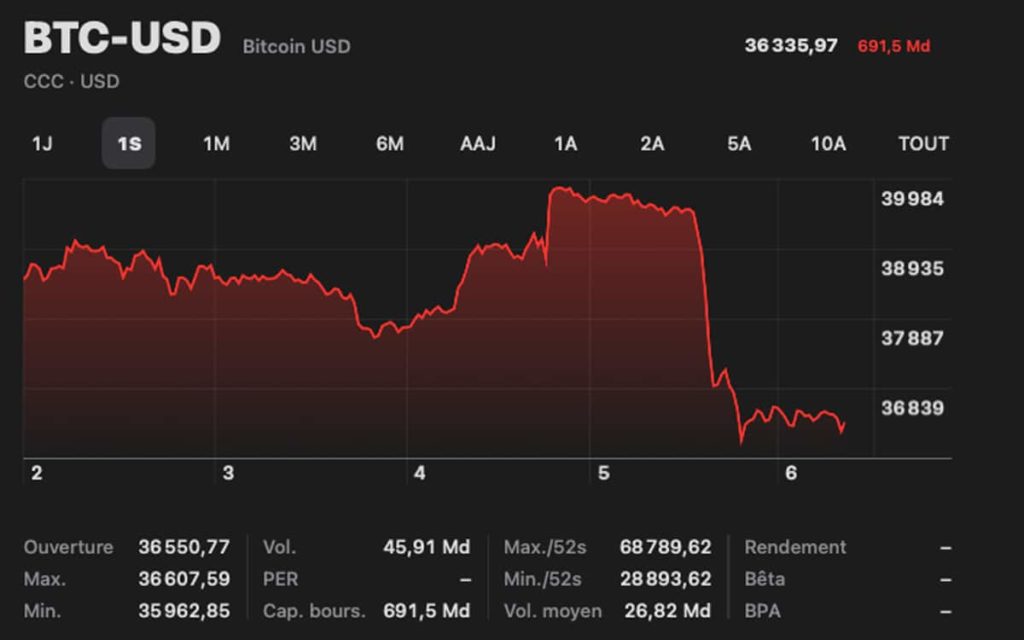Click day 5 marker on timeline
Screen dimensions: 1024x640
[x=603, y=473]
